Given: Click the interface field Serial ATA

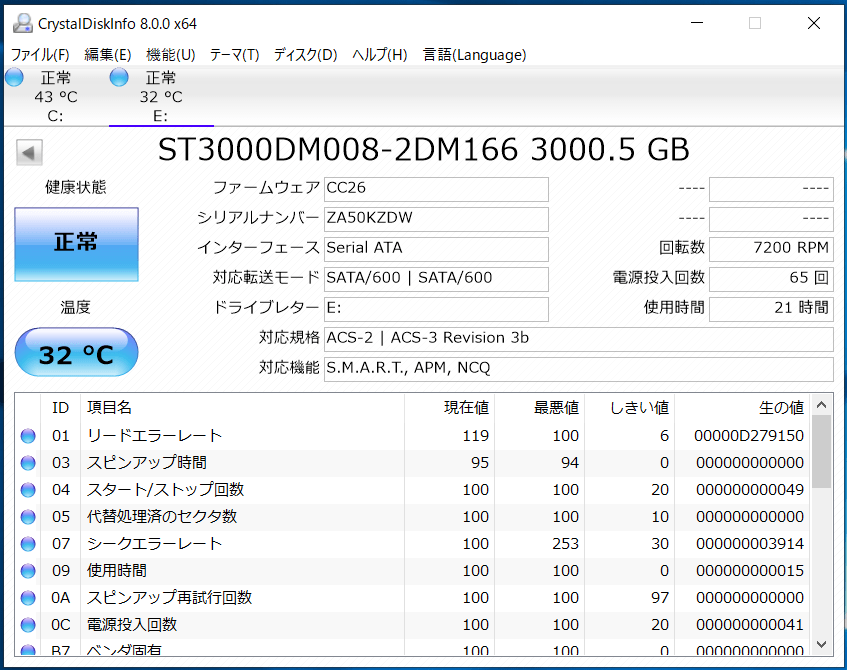Looking at the screenshot, I should [x=436, y=249].
